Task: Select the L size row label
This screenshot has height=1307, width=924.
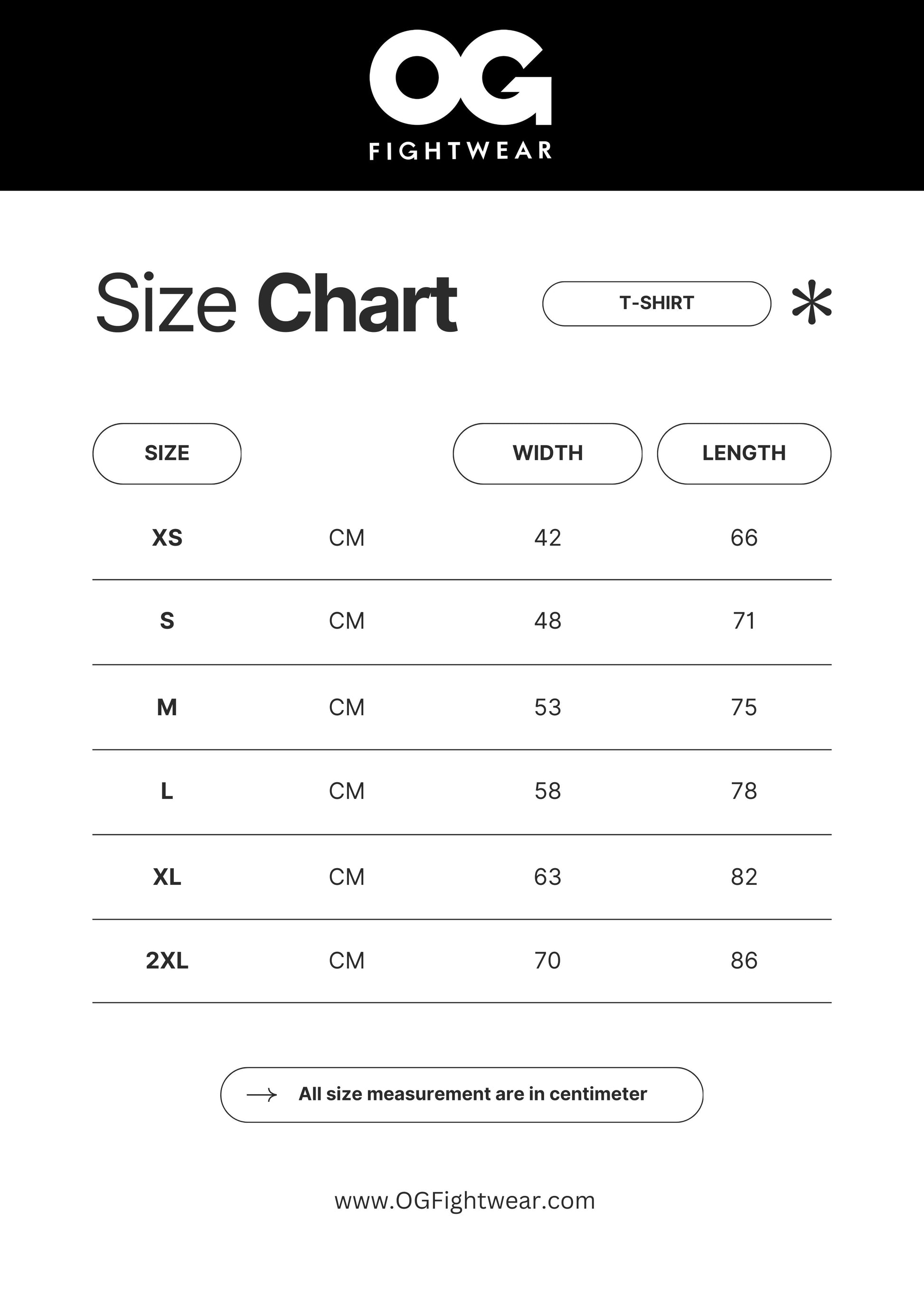Action: click(x=167, y=791)
